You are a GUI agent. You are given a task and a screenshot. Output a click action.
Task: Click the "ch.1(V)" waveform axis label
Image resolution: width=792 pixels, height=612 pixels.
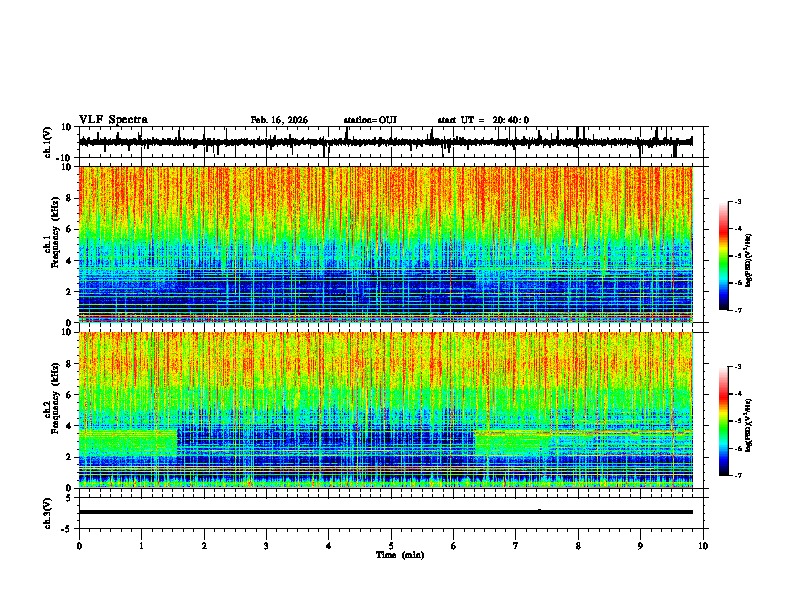click(48, 142)
